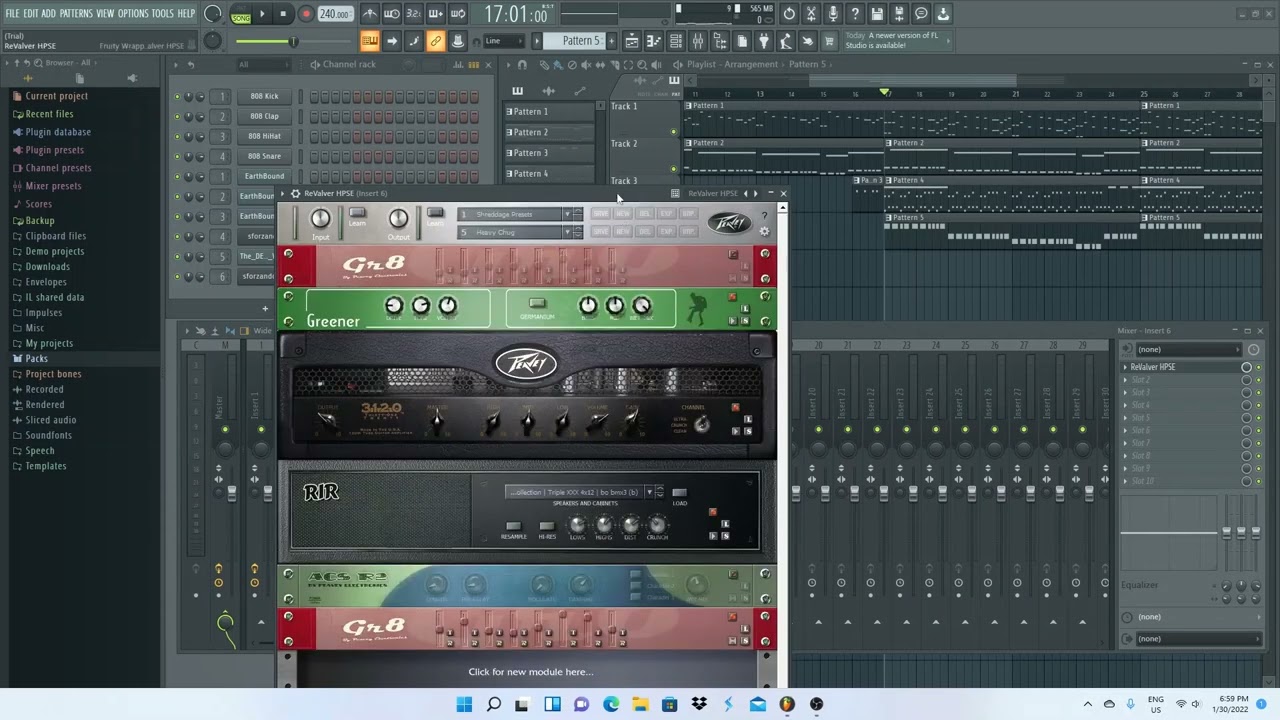
Task: Open the content library shopping cart icon
Action: tap(830, 41)
